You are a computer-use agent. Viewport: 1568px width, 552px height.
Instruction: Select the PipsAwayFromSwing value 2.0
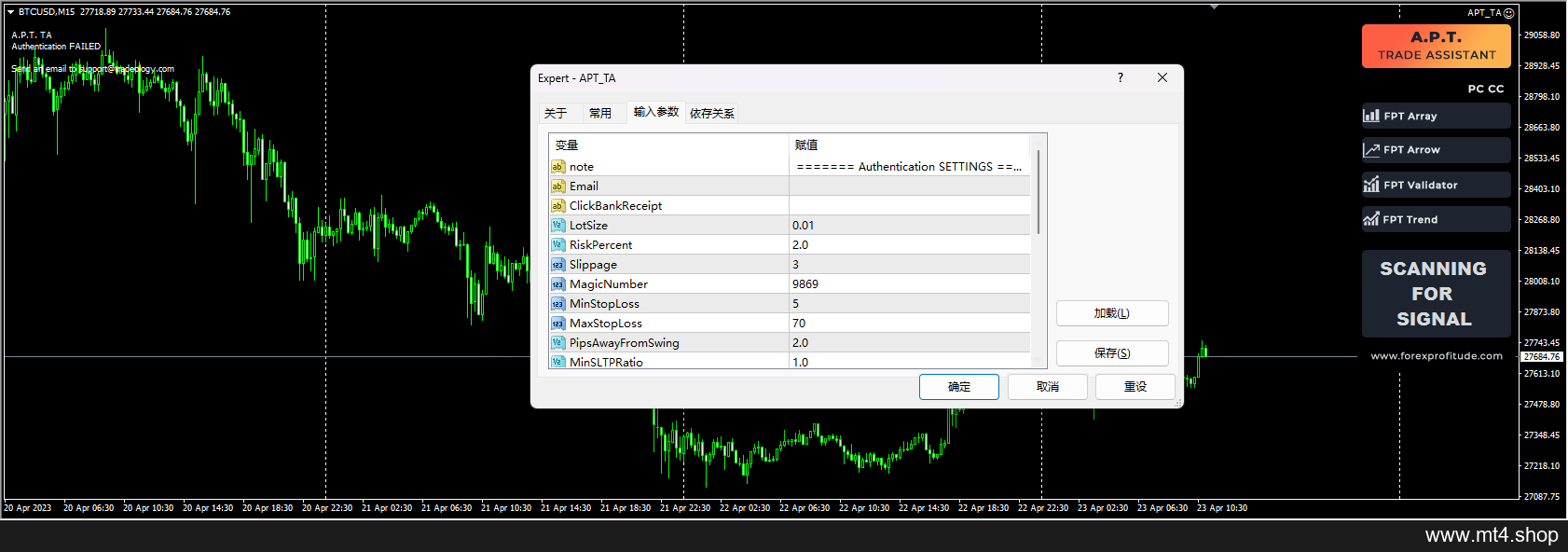tap(910, 343)
